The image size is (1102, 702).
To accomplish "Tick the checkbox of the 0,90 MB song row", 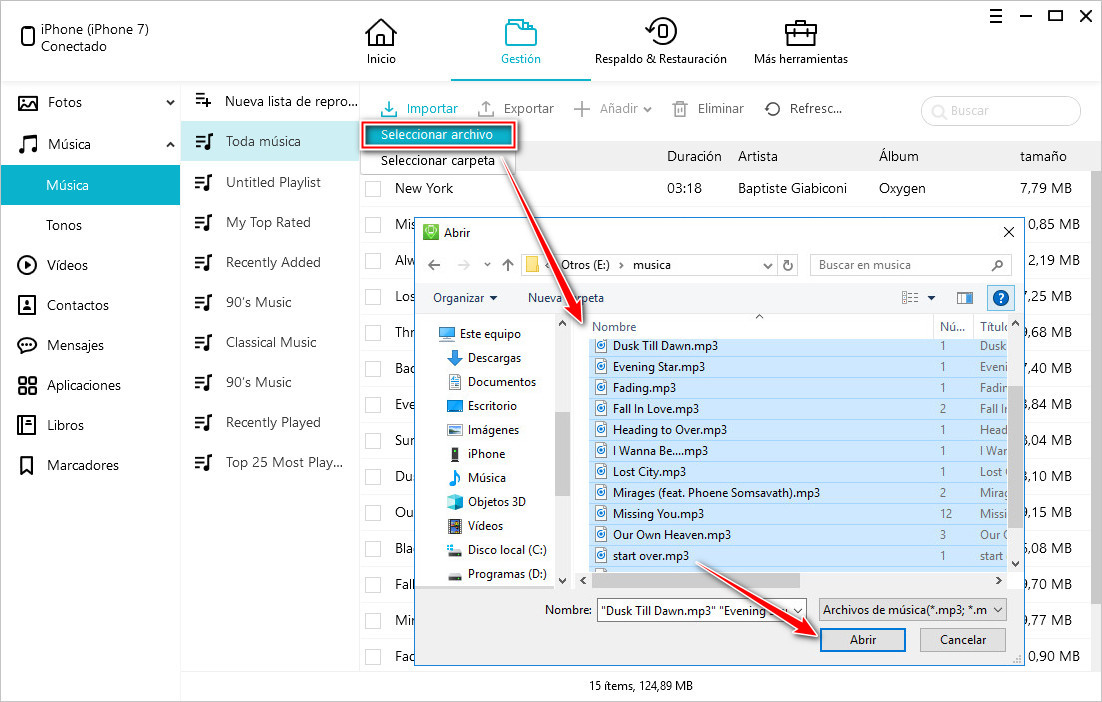I will coord(373,657).
